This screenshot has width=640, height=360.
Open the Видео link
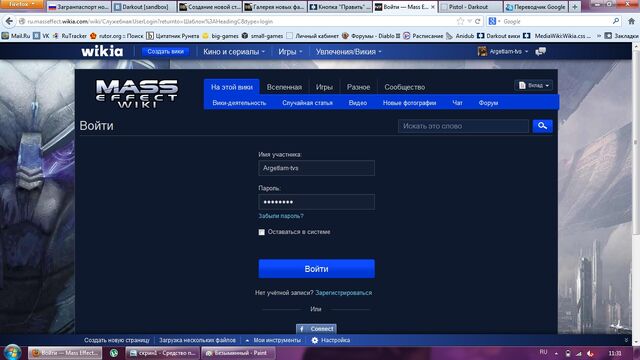(358, 103)
